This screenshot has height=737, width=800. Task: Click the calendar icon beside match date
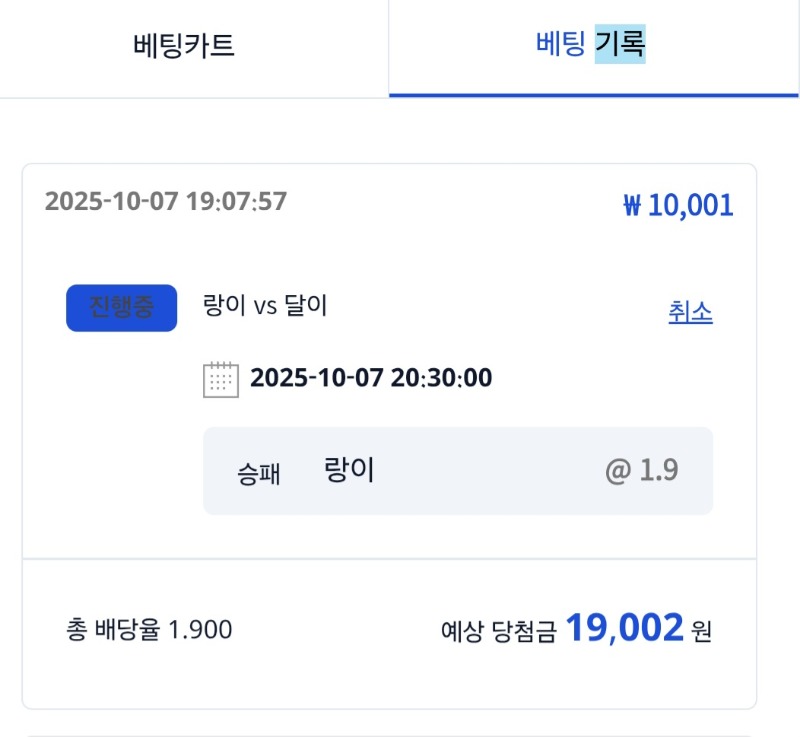tap(221, 379)
